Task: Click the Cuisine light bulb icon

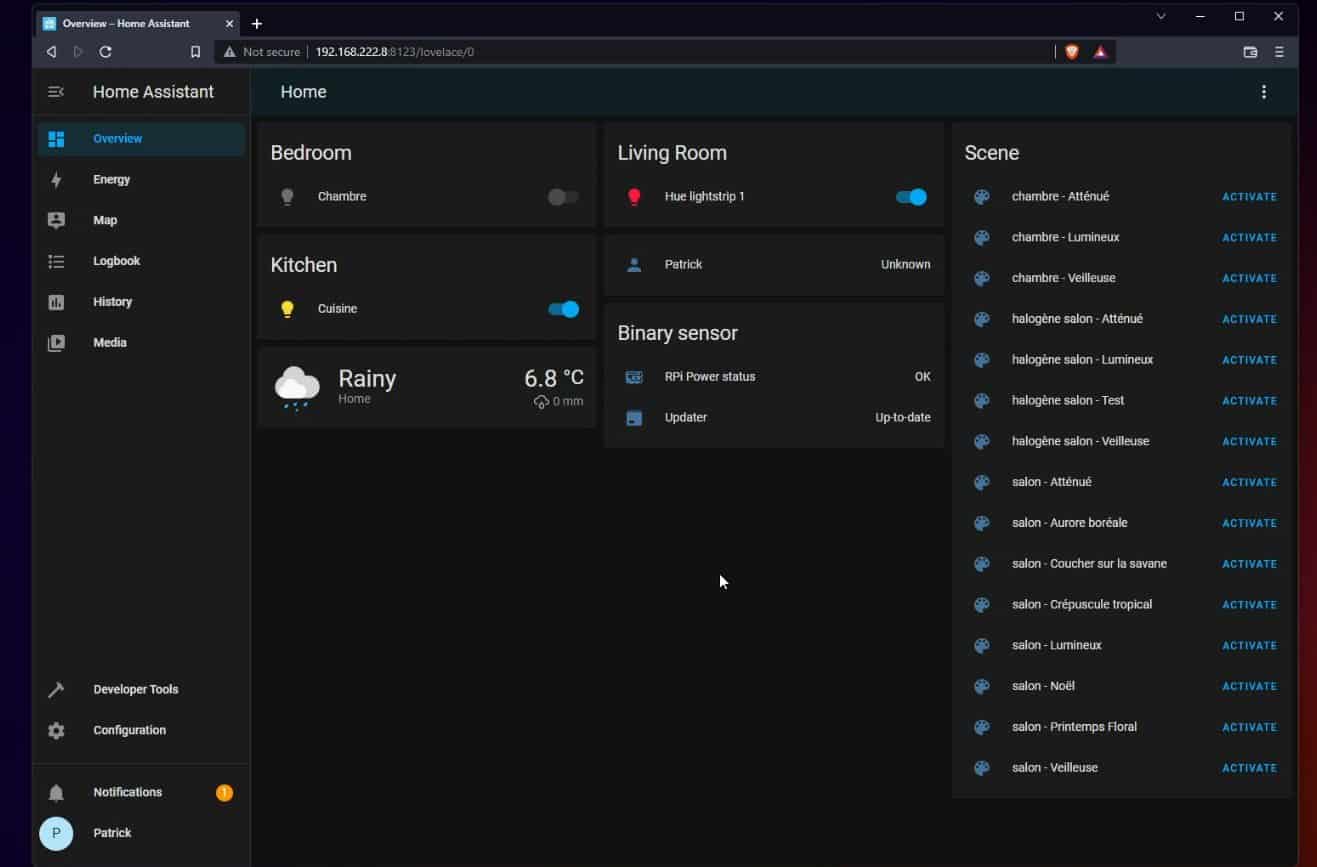Action: pyautogui.click(x=287, y=309)
